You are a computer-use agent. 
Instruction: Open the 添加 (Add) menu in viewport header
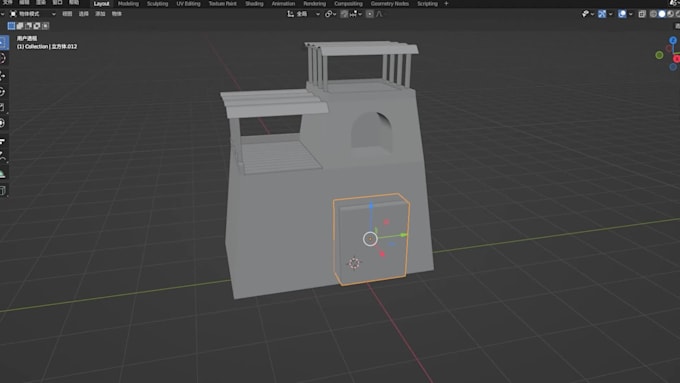pos(100,14)
